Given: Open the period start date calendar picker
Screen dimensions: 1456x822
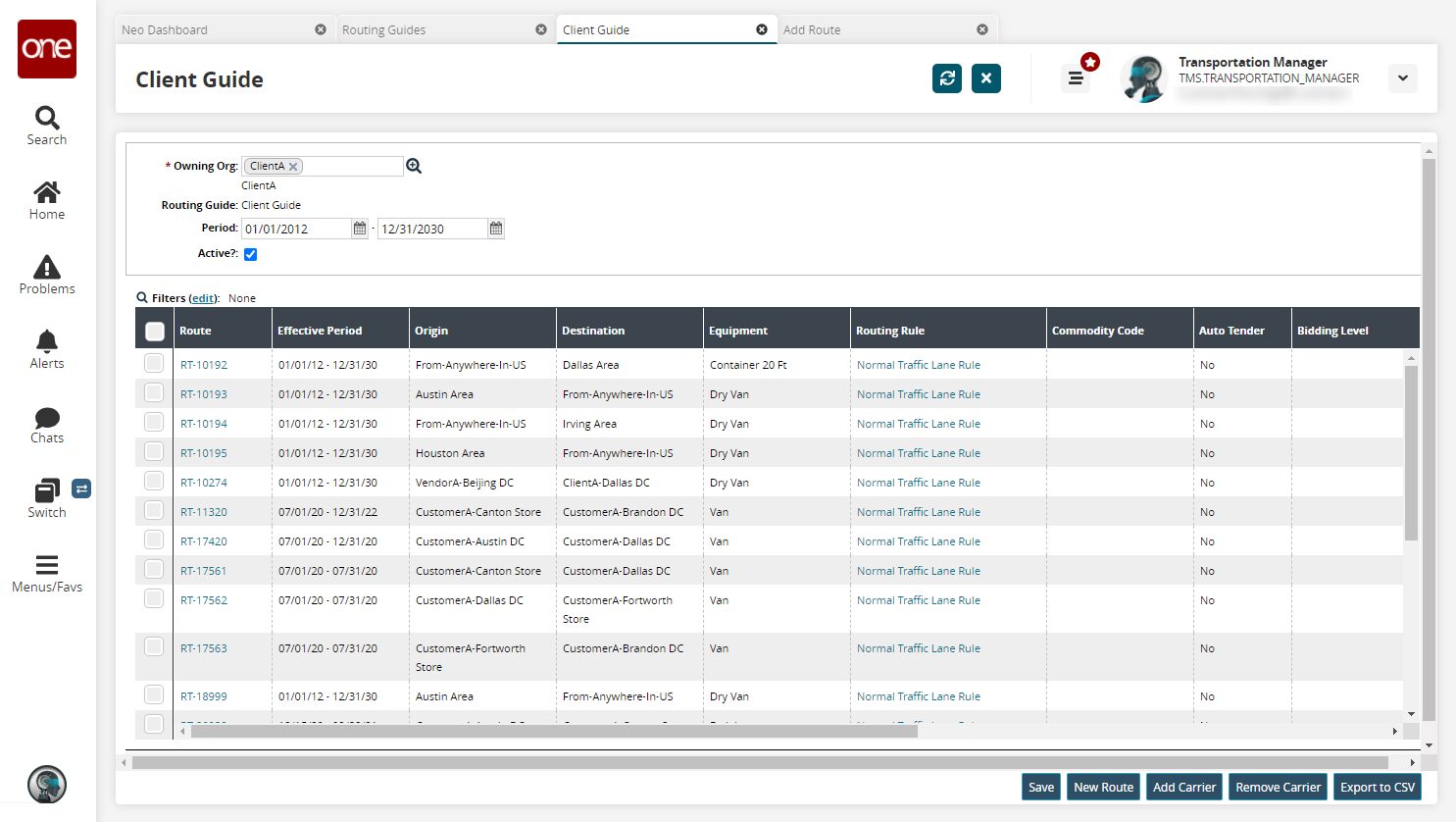Looking at the screenshot, I should click(360, 229).
